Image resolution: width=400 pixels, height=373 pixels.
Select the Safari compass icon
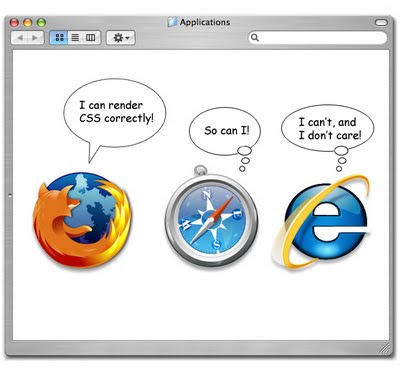[x=211, y=217]
